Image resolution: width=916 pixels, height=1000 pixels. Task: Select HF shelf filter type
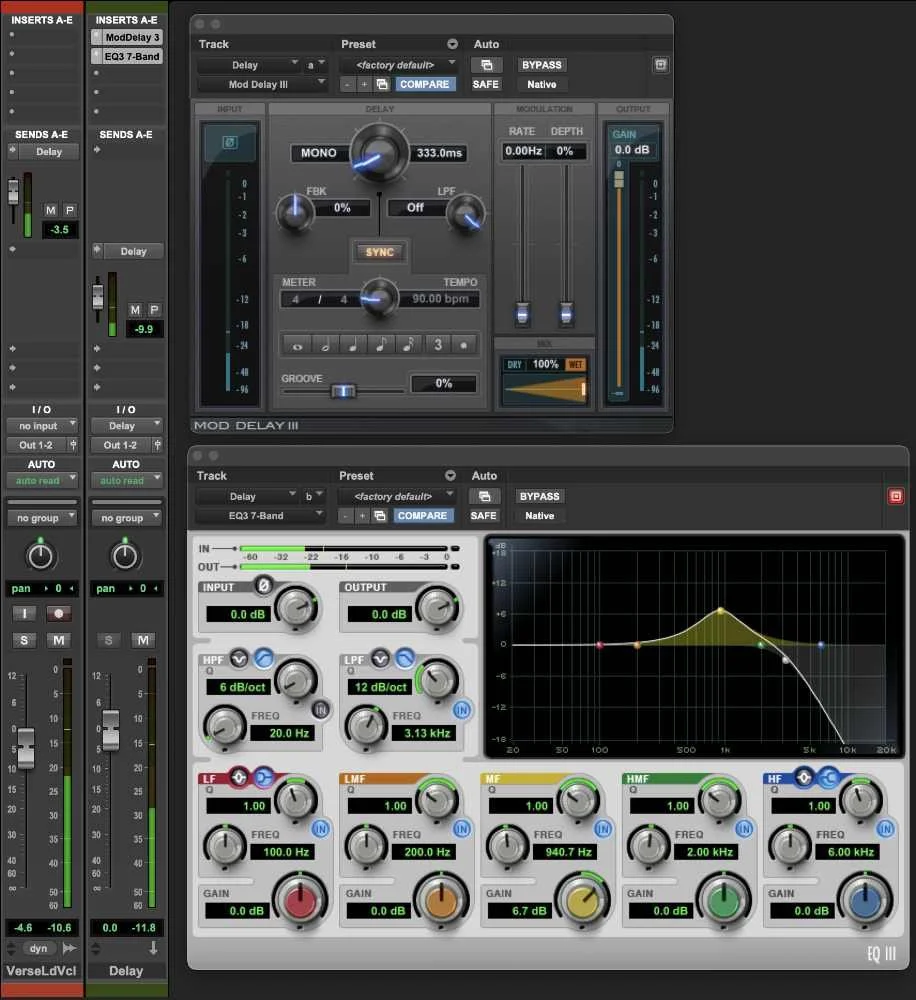pos(829,777)
